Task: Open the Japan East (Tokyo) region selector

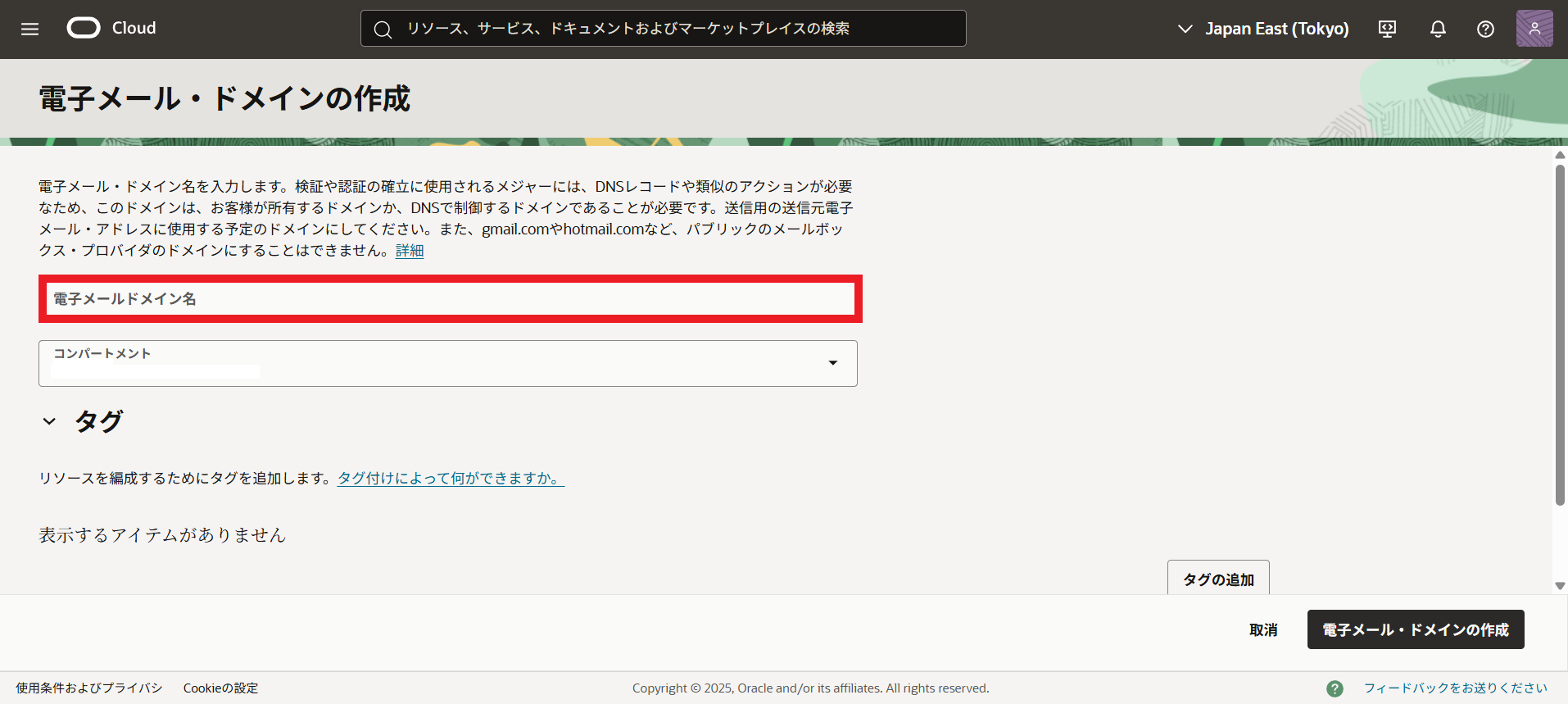Action: pyautogui.click(x=1263, y=29)
